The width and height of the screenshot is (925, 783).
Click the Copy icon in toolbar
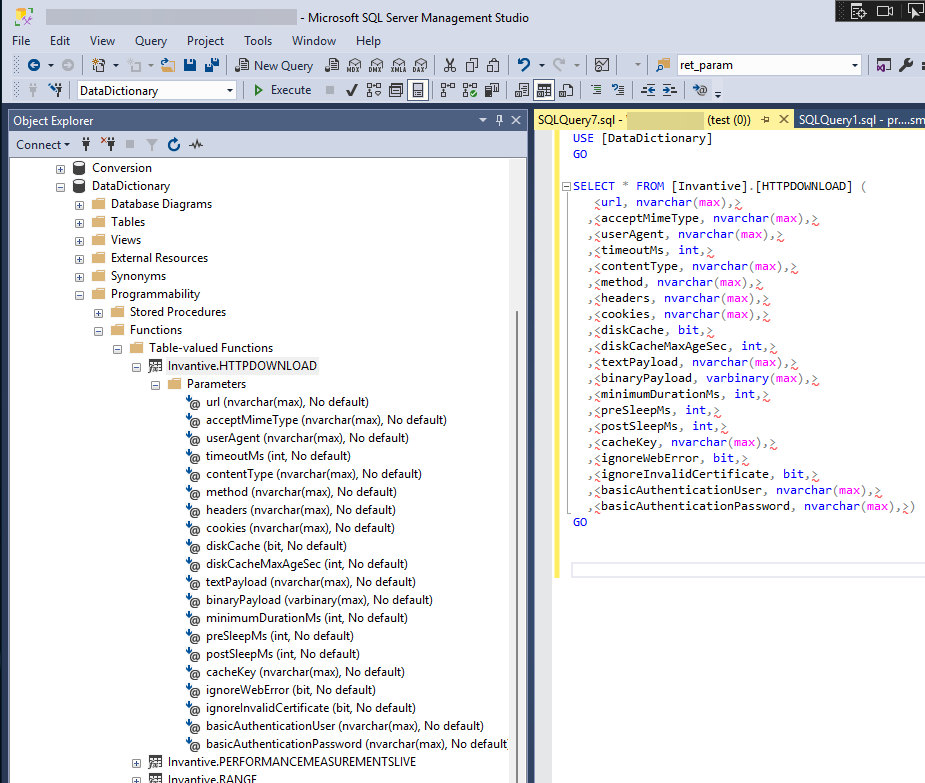(x=472, y=65)
